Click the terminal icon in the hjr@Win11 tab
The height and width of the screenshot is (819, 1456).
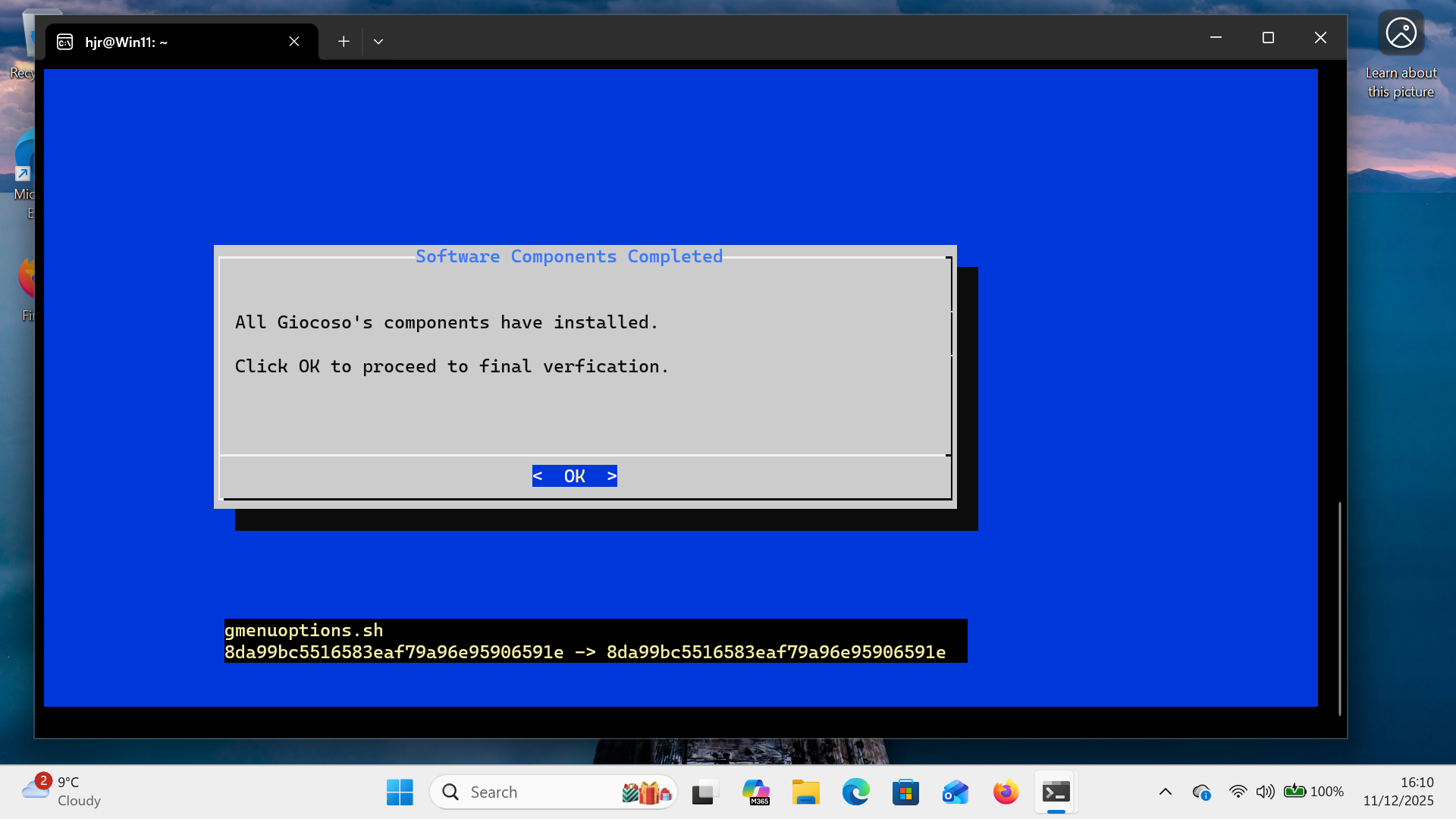pos(64,42)
